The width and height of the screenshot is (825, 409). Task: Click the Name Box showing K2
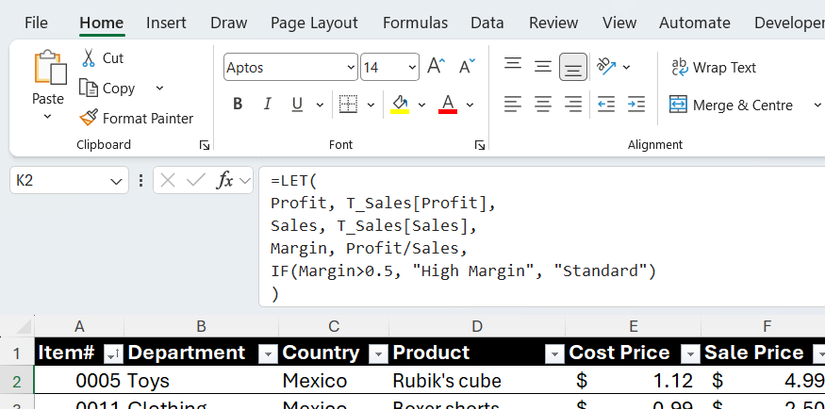[58, 181]
